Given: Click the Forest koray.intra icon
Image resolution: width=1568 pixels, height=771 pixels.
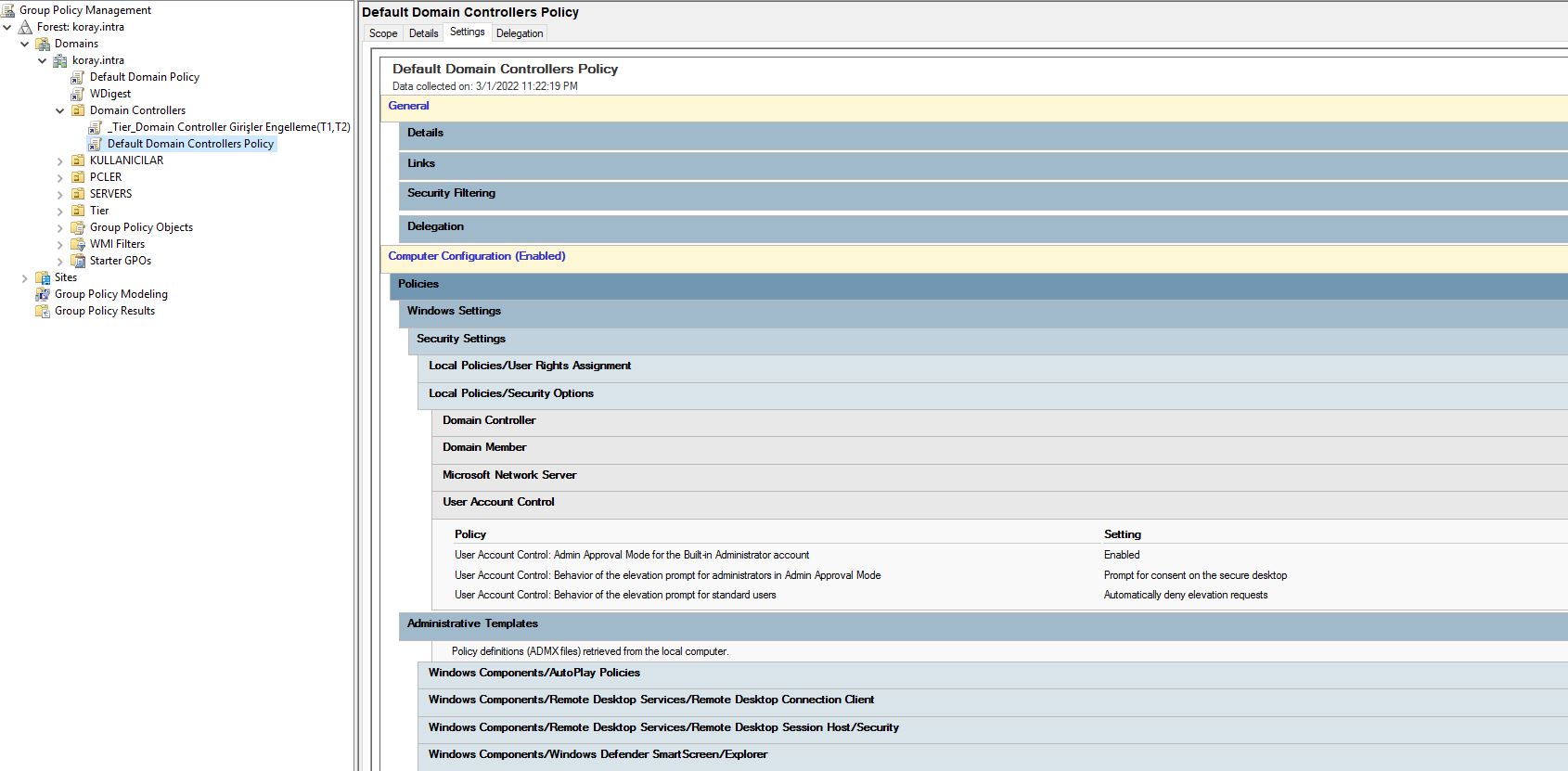Looking at the screenshot, I should (x=25, y=27).
